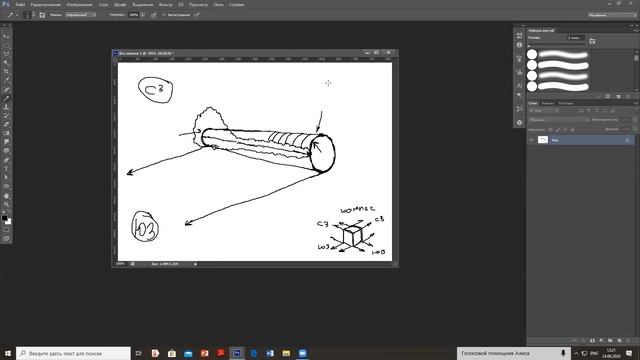Open the background color picker
Image resolution: width=640 pixels, height=360 pixels.
[x=9, y=222]
